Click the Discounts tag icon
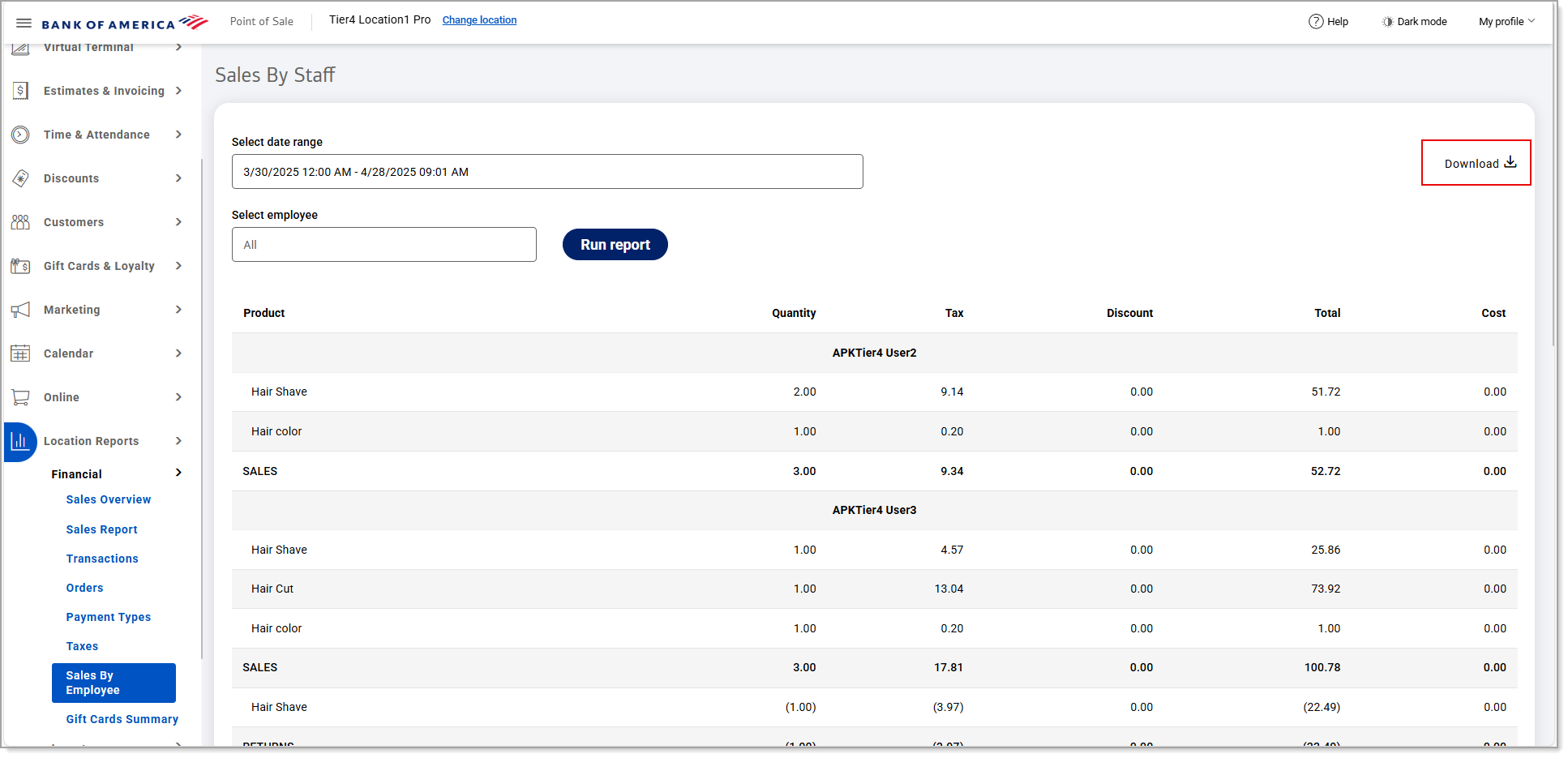1568x758 pixels. 21,178
